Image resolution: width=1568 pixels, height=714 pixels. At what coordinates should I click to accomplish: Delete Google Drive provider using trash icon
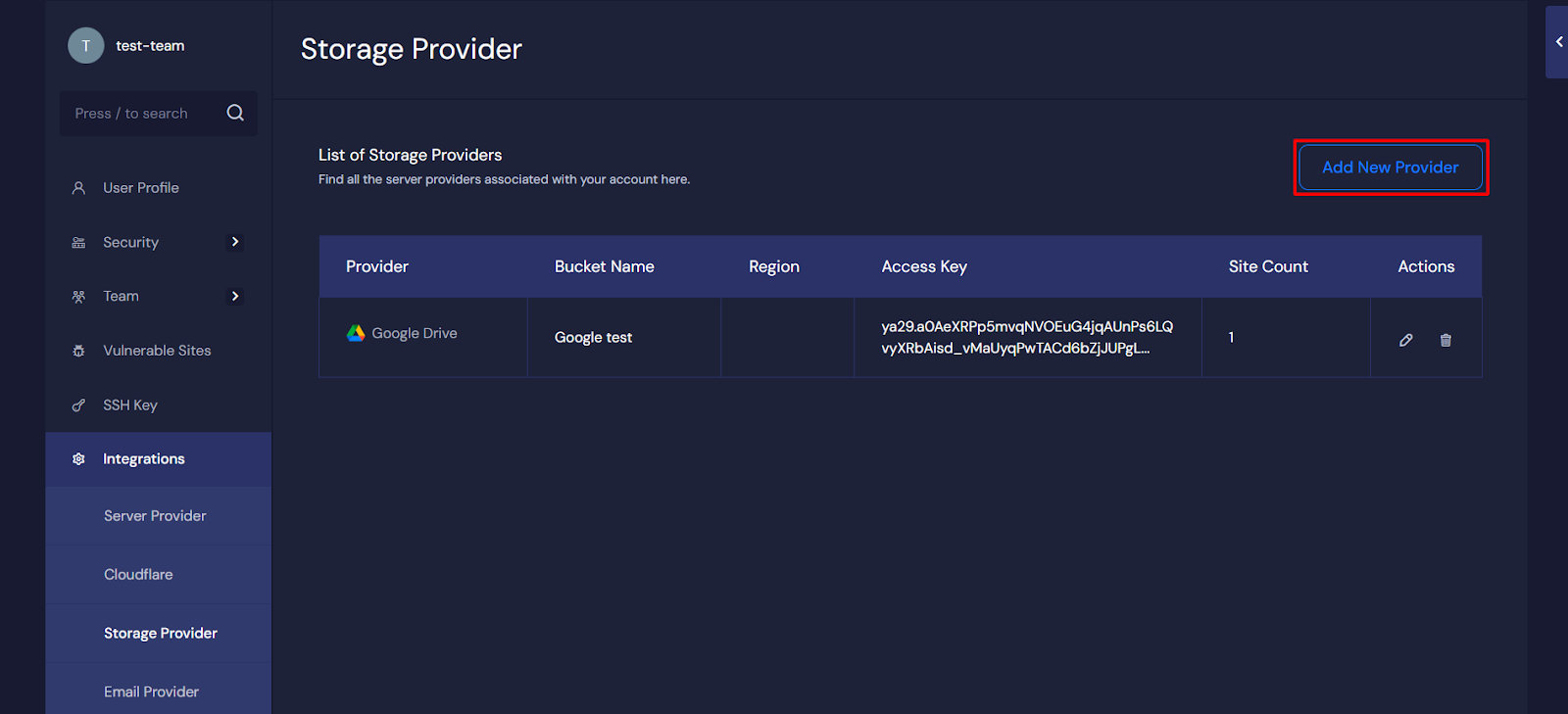(x=1445, y=340)
